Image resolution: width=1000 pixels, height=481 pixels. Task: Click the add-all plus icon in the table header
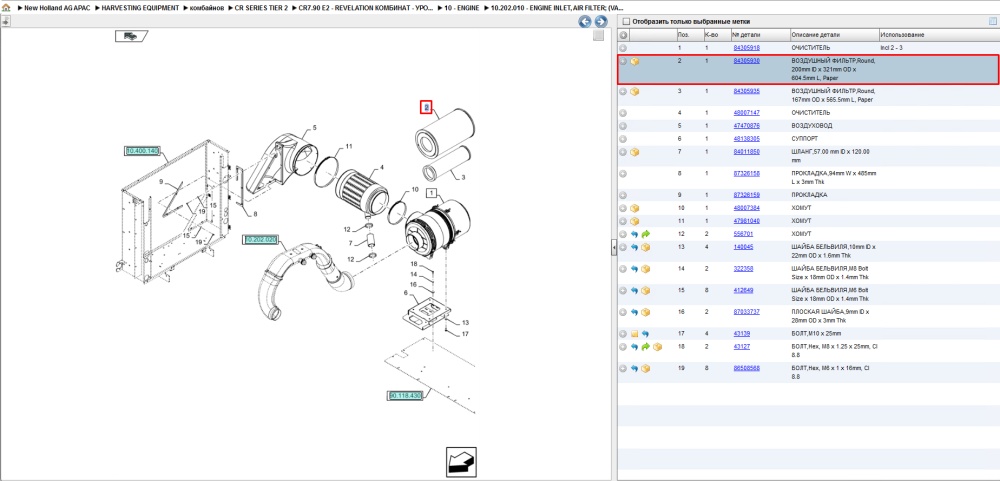coord(624,35)
